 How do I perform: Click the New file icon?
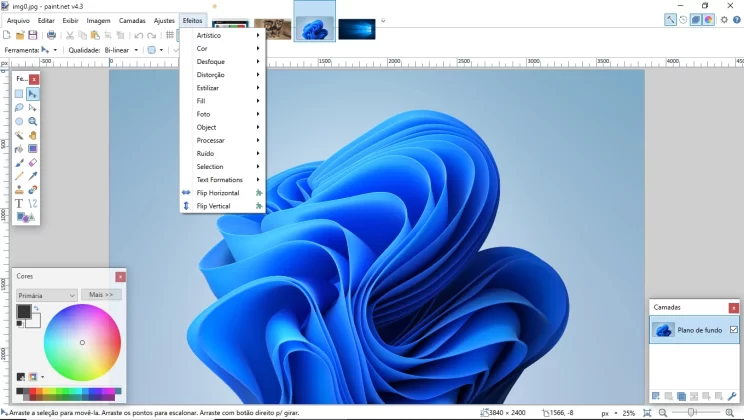(7, 35)
